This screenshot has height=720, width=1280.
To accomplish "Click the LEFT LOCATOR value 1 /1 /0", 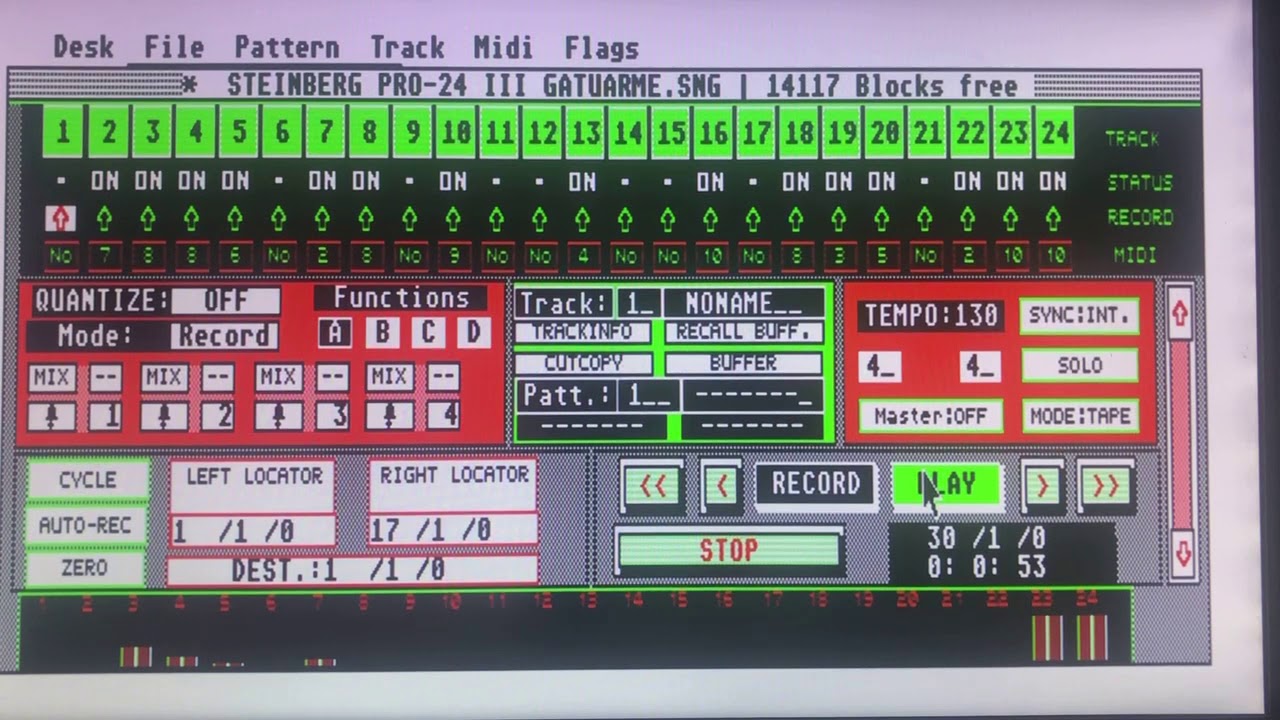I will [252, 531].
